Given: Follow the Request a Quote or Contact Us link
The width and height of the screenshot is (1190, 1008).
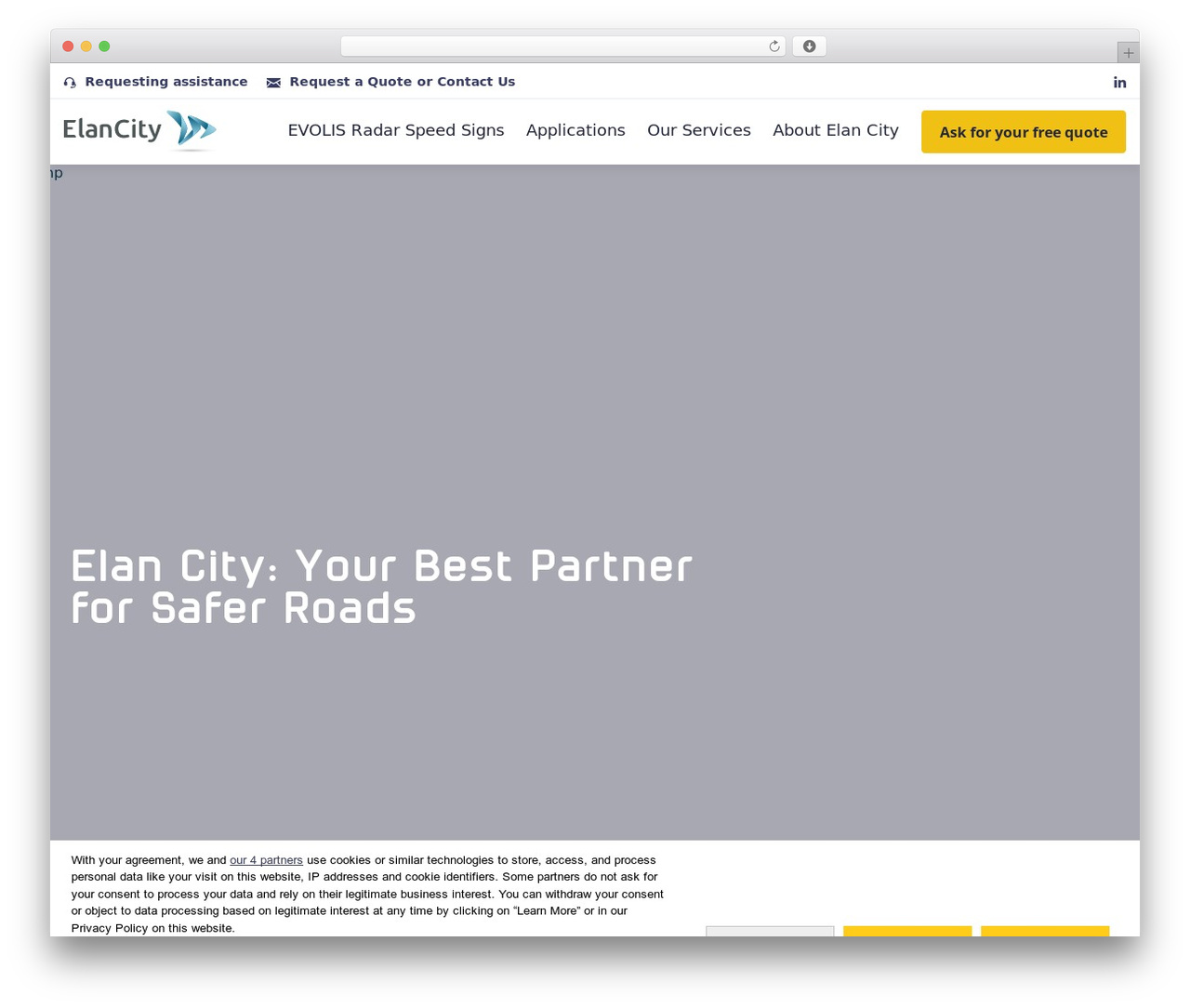Looking at the screenshot, I should tap(403, 82).
